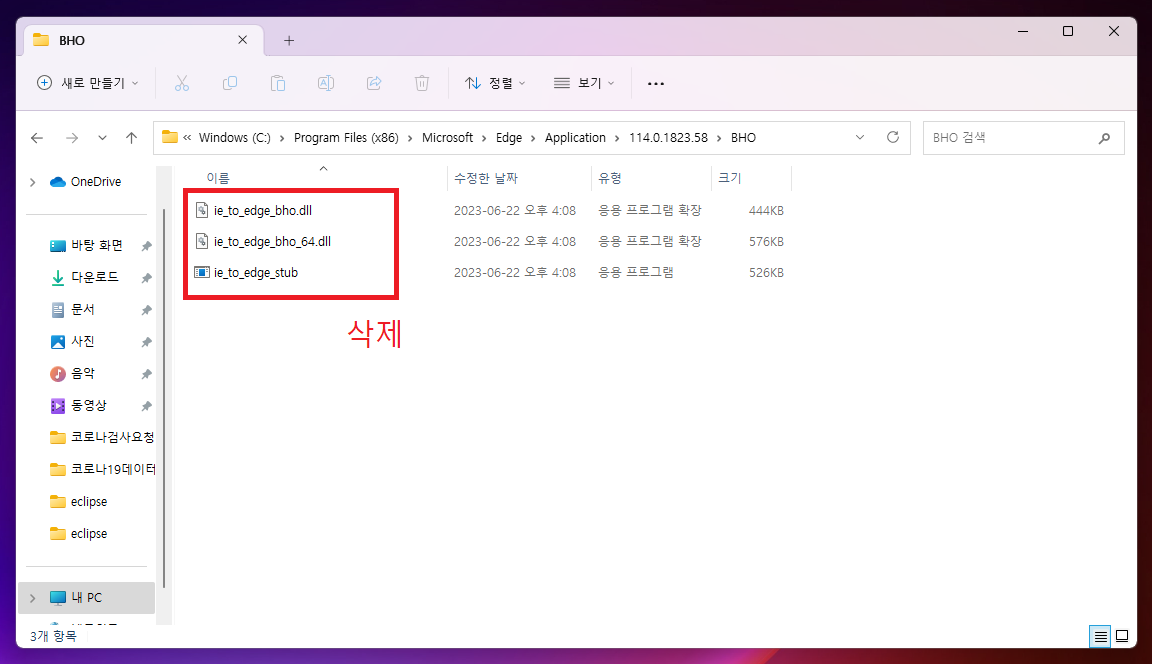The height and width of the screenshot is (664, 1152).
Task: Click Microsoft in address path
Action: point(447,137)
